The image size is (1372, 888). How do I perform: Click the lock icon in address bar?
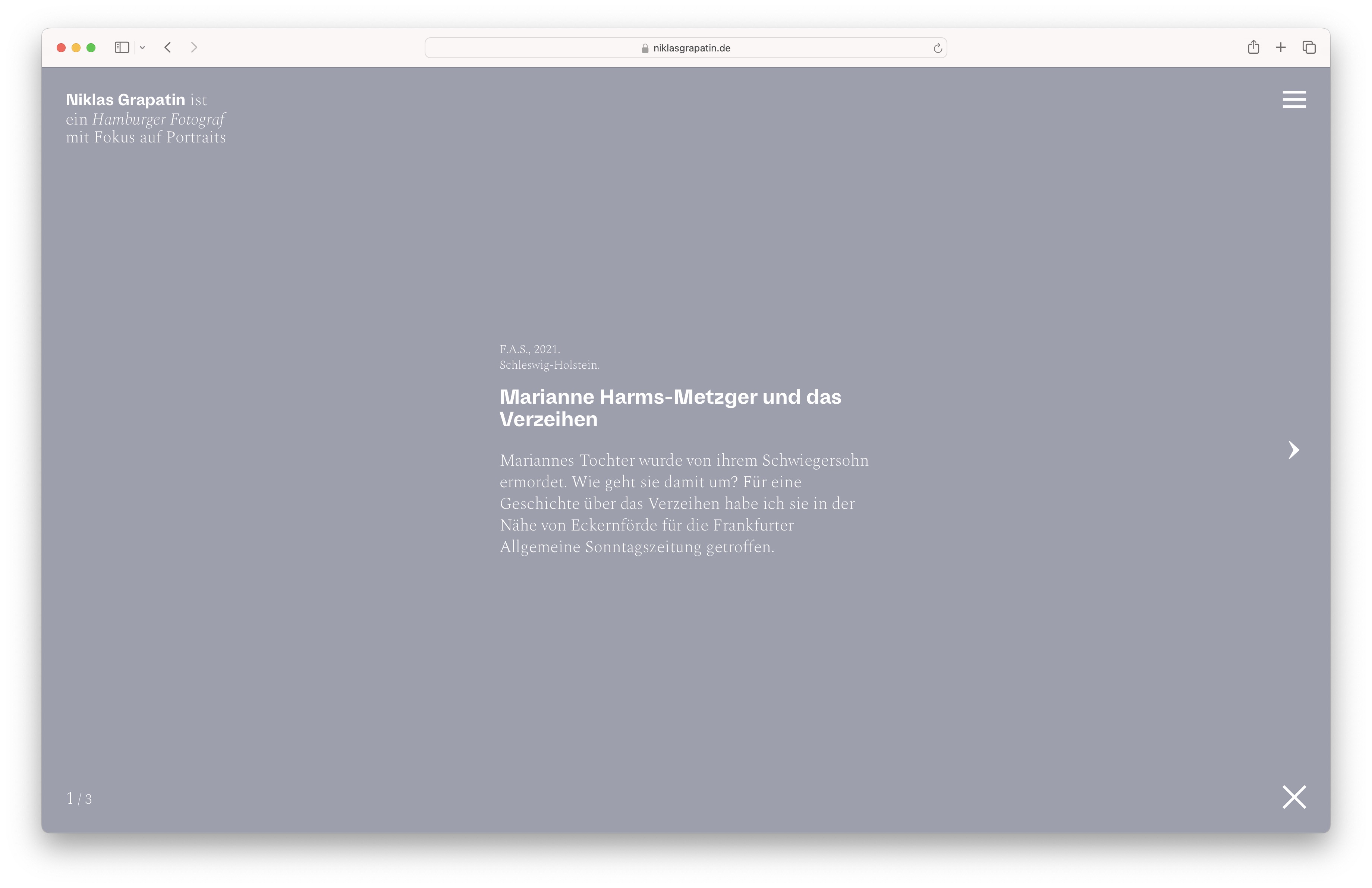pyautogui.click(x=645, y=48)
